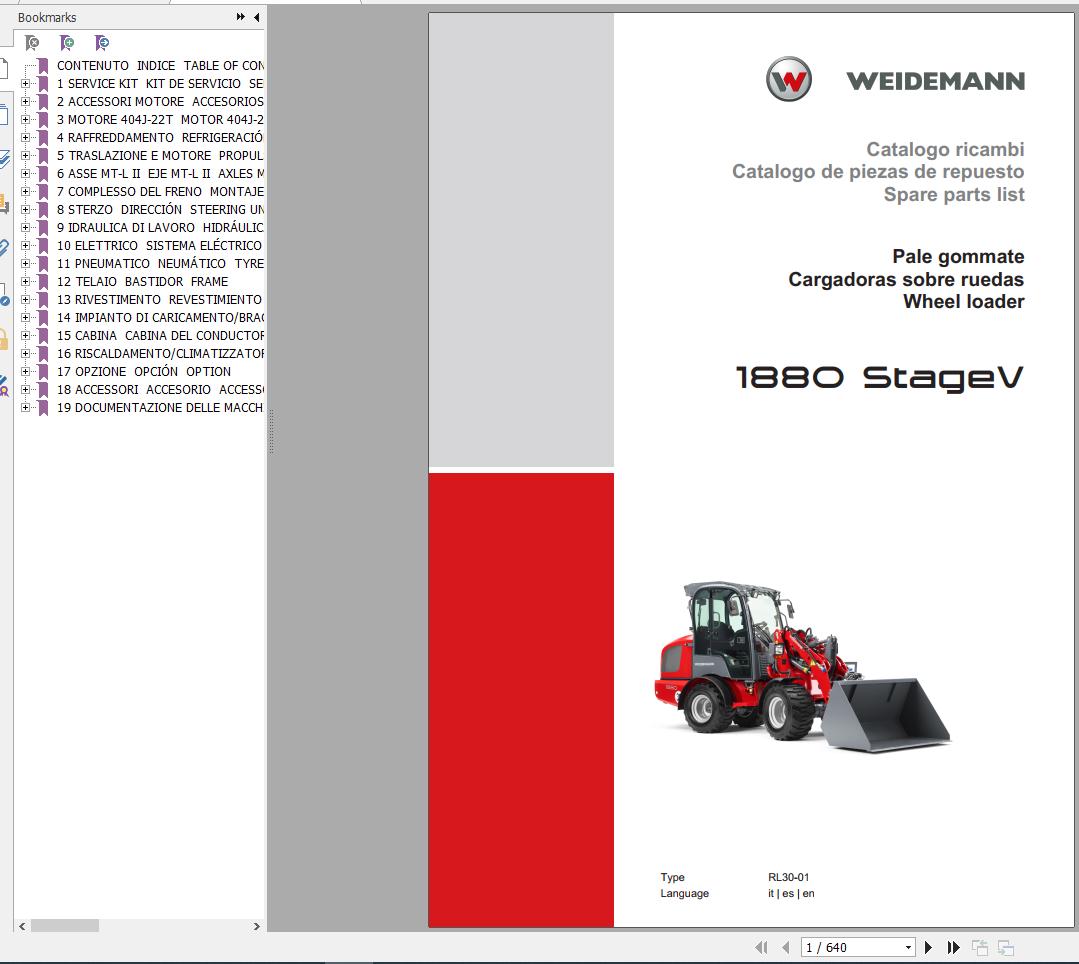Select bookmark 19 DOCUMENTAZIONE DELLE MACCHINE

(x=160, y=407)
